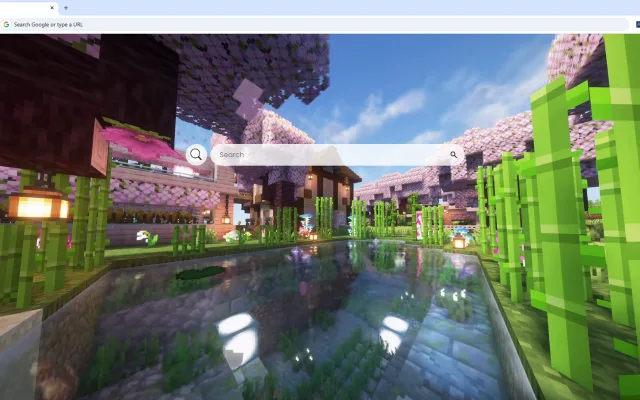Screen dimensions: 640x400
Task: Submit search with the small magnifier inside the Search box
Action: pos(453,155)
